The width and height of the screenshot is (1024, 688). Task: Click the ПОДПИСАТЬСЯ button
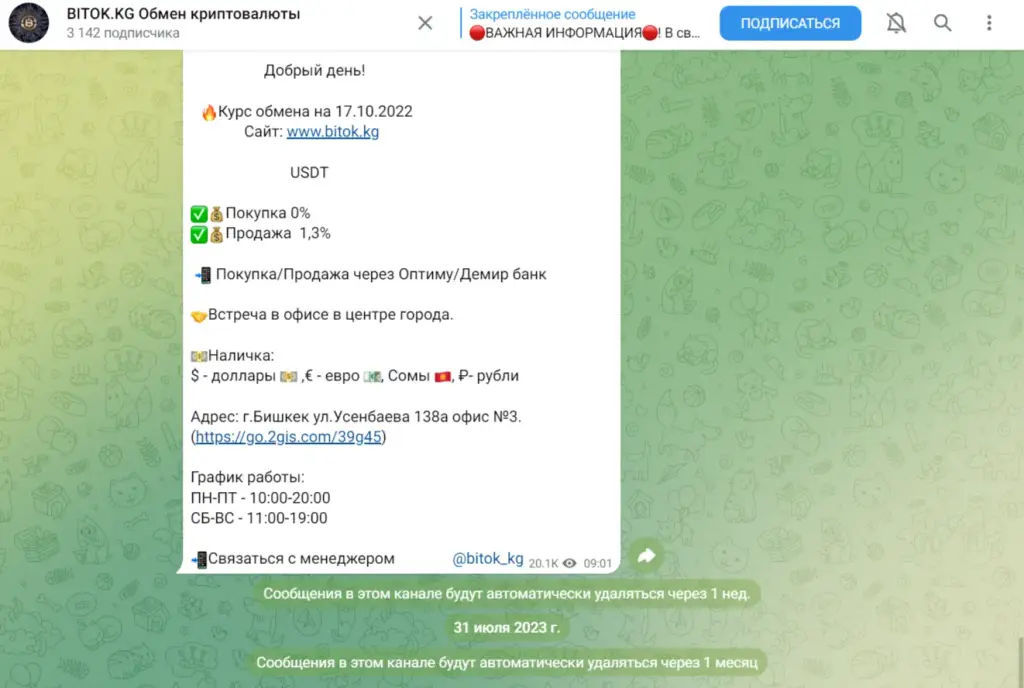[x=790, y=23]
